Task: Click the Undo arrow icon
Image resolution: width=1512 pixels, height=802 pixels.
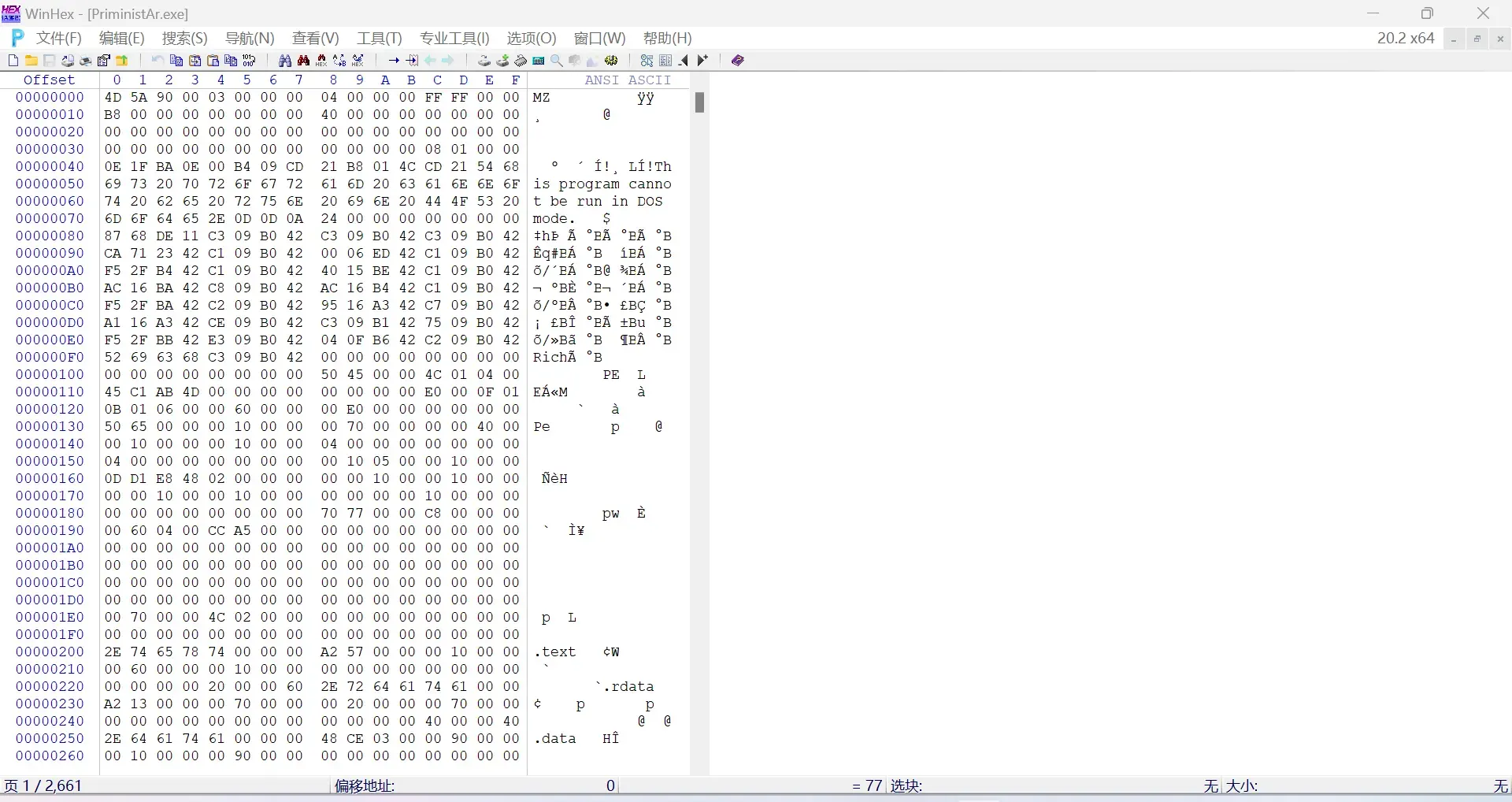Action: coord(157,61)
